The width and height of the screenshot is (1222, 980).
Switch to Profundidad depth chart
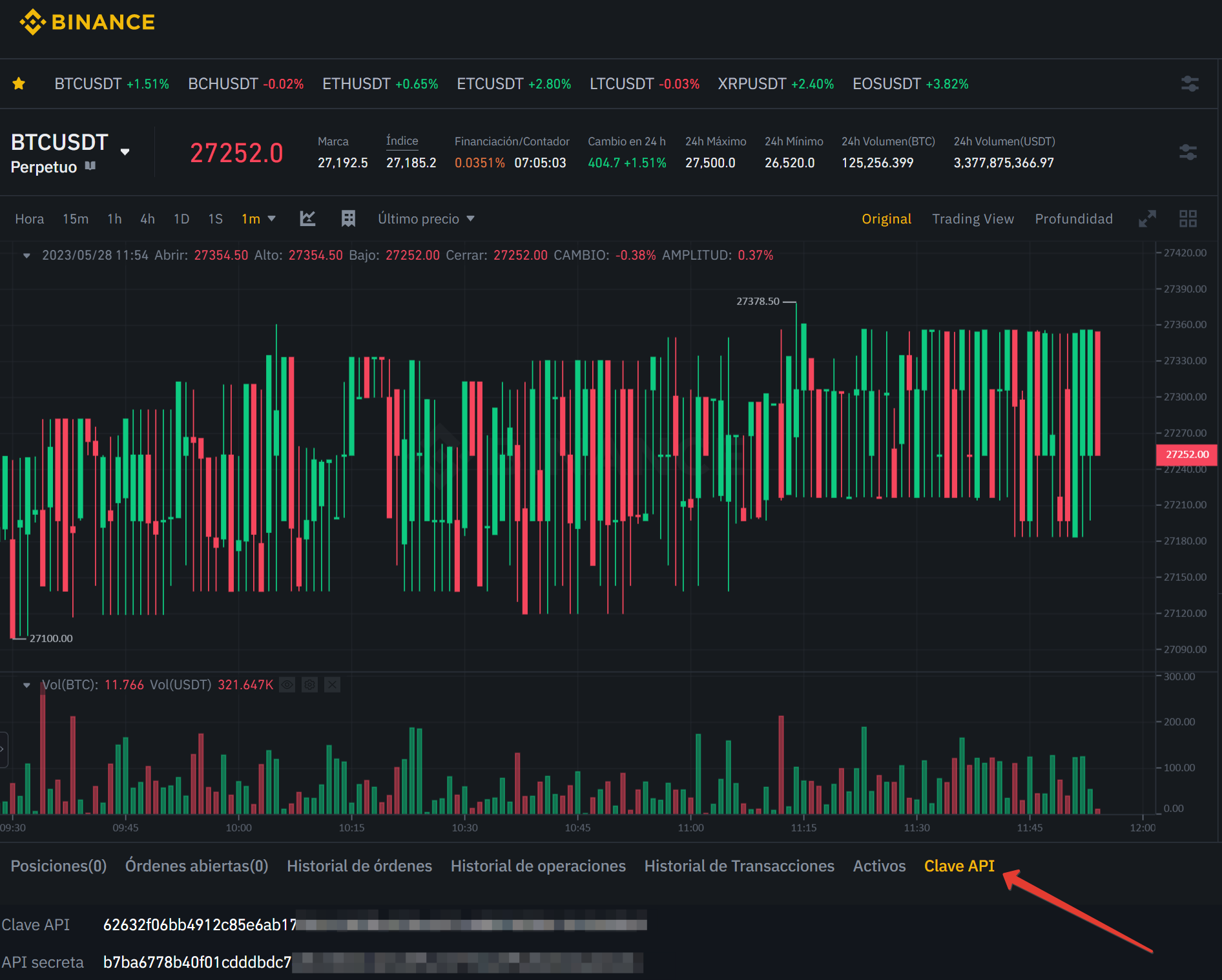coord(1073,219)
